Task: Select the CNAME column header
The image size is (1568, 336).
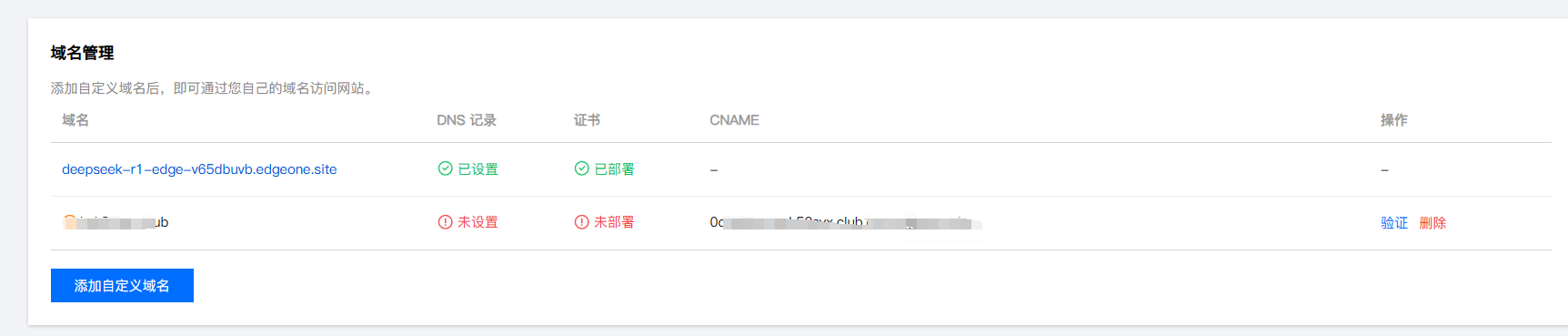Action: coord(734,120)
